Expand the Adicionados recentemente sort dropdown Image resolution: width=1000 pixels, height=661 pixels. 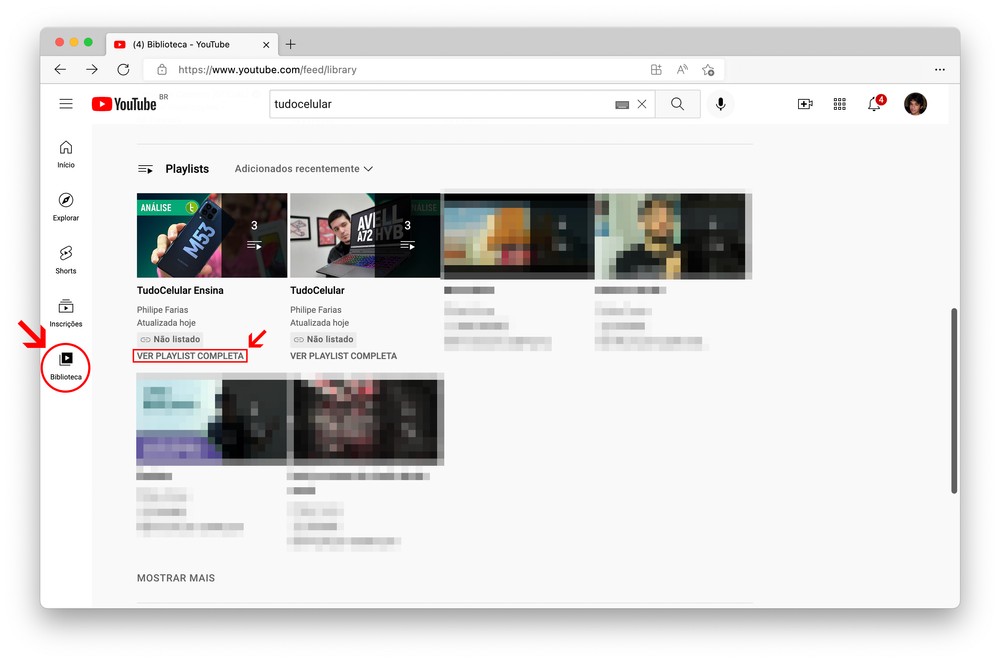[303, 169]
